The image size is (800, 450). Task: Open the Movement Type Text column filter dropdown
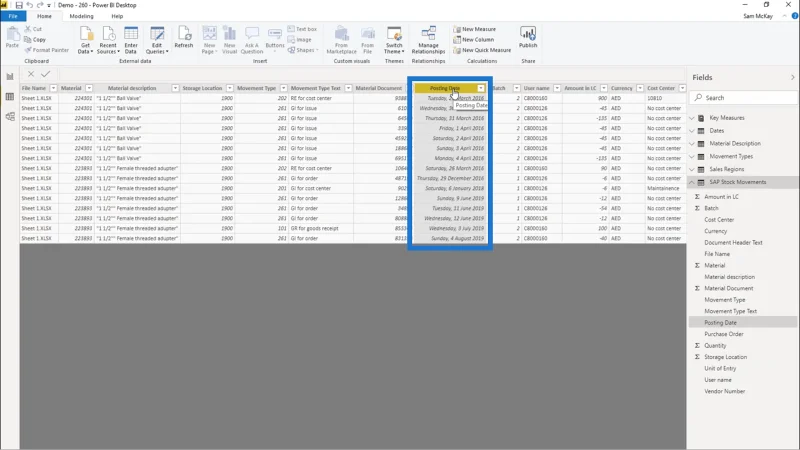[348, 88]
